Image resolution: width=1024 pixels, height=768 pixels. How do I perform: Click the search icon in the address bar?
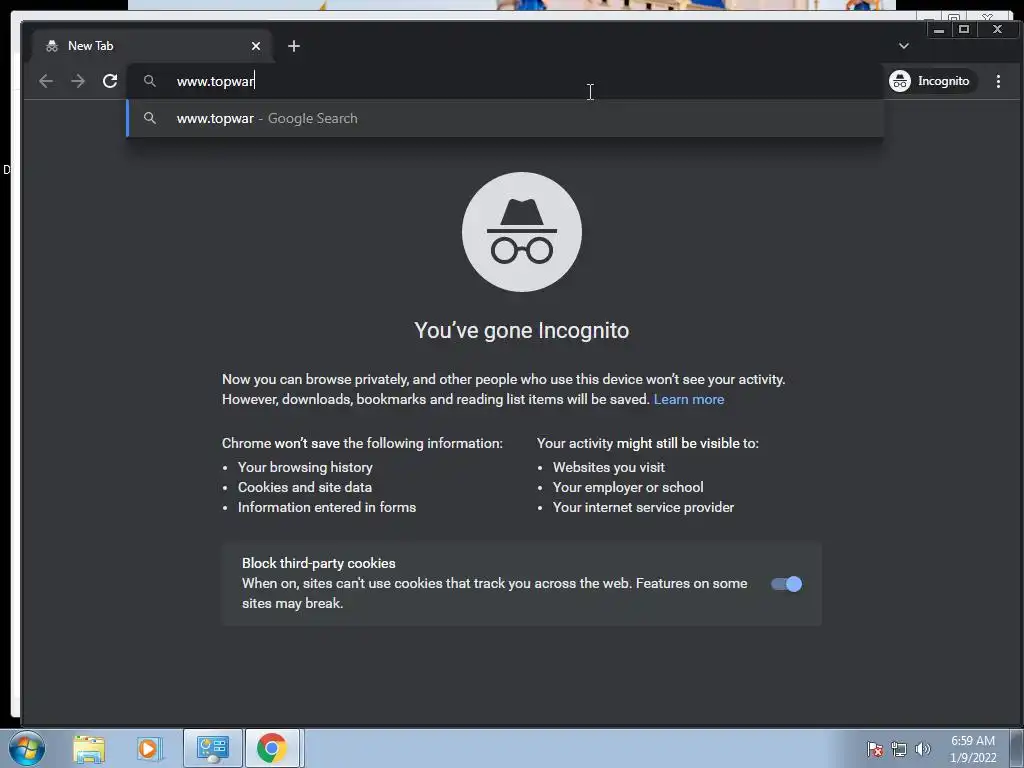click(x=150, y=81)
